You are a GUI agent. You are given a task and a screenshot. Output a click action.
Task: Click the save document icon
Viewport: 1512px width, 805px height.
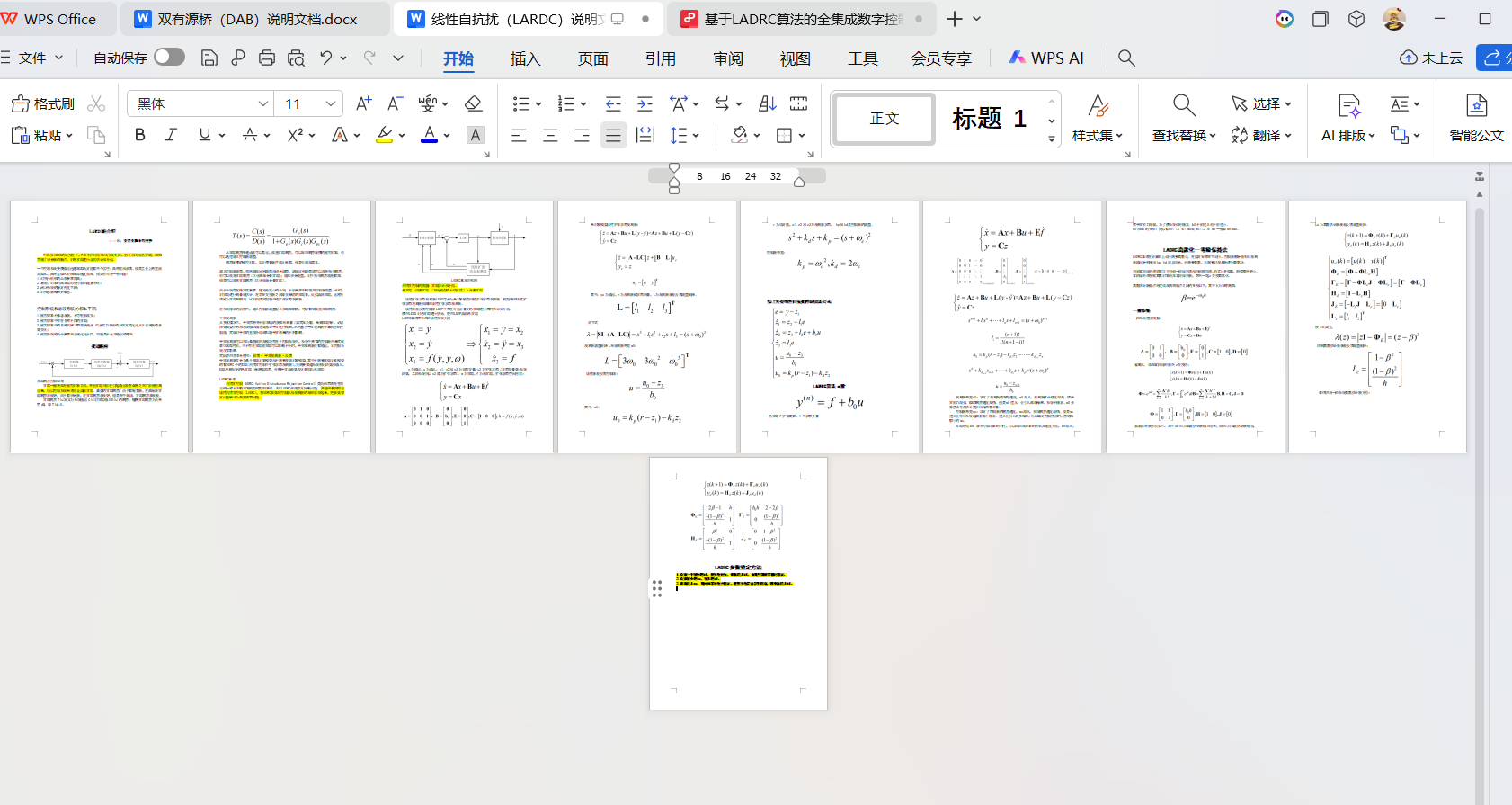point(209,58)
